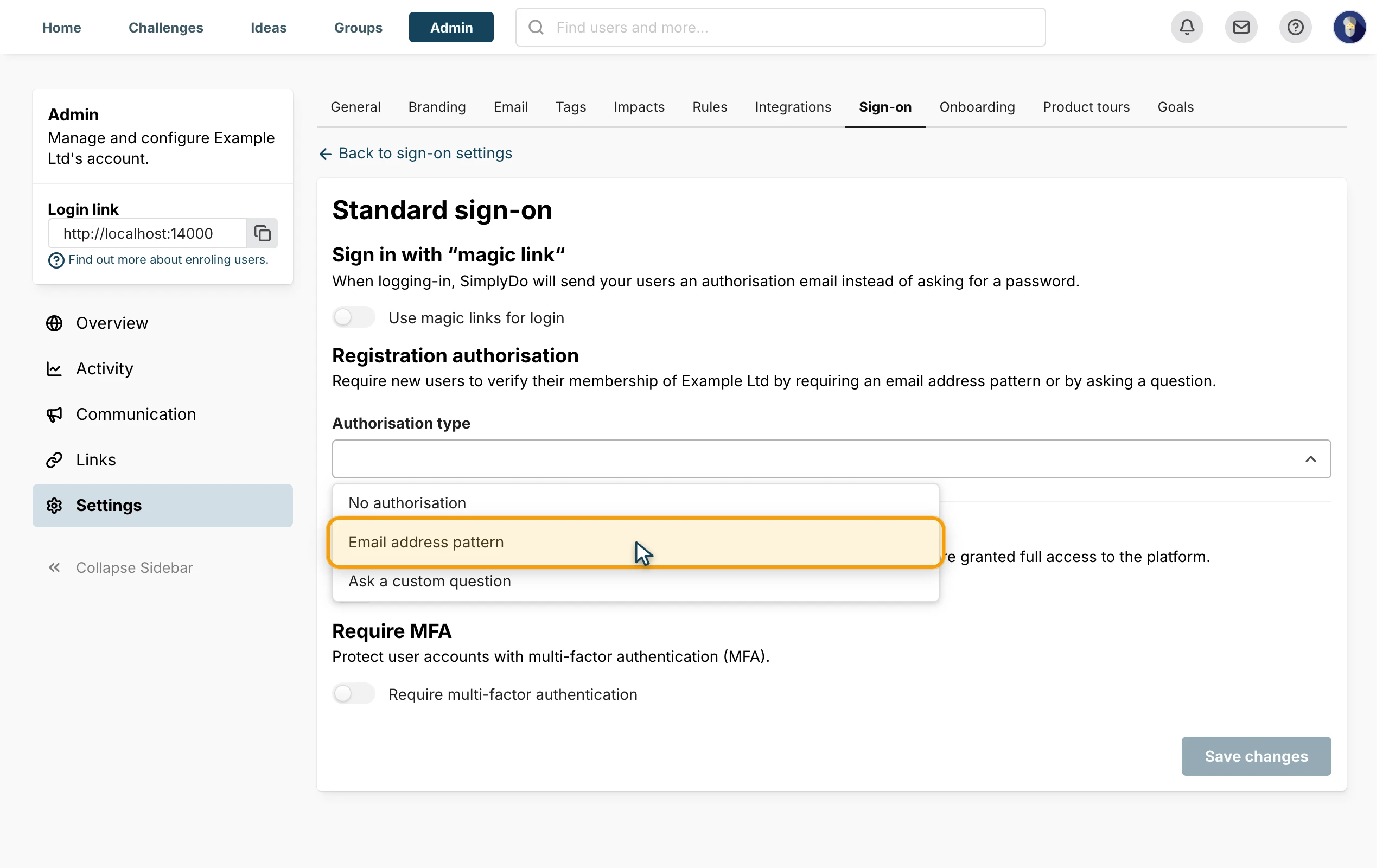Click the Admin nav button
Screen dimensions: 1389x868
(451, 27)
